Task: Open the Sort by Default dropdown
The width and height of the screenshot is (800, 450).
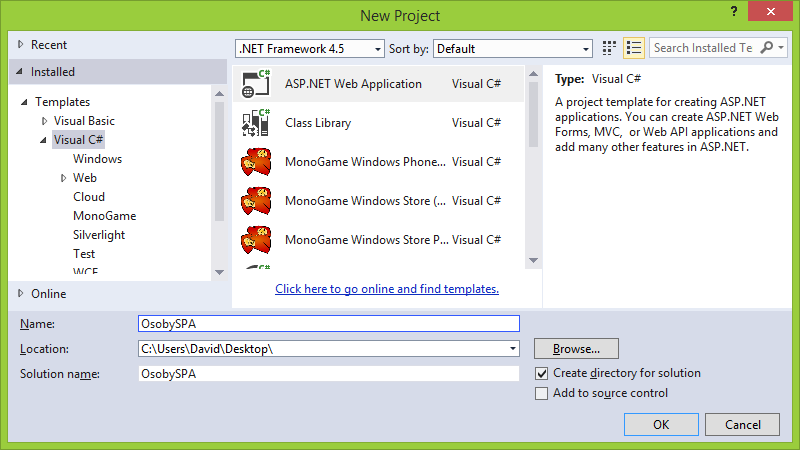Action: click(512, 49)
